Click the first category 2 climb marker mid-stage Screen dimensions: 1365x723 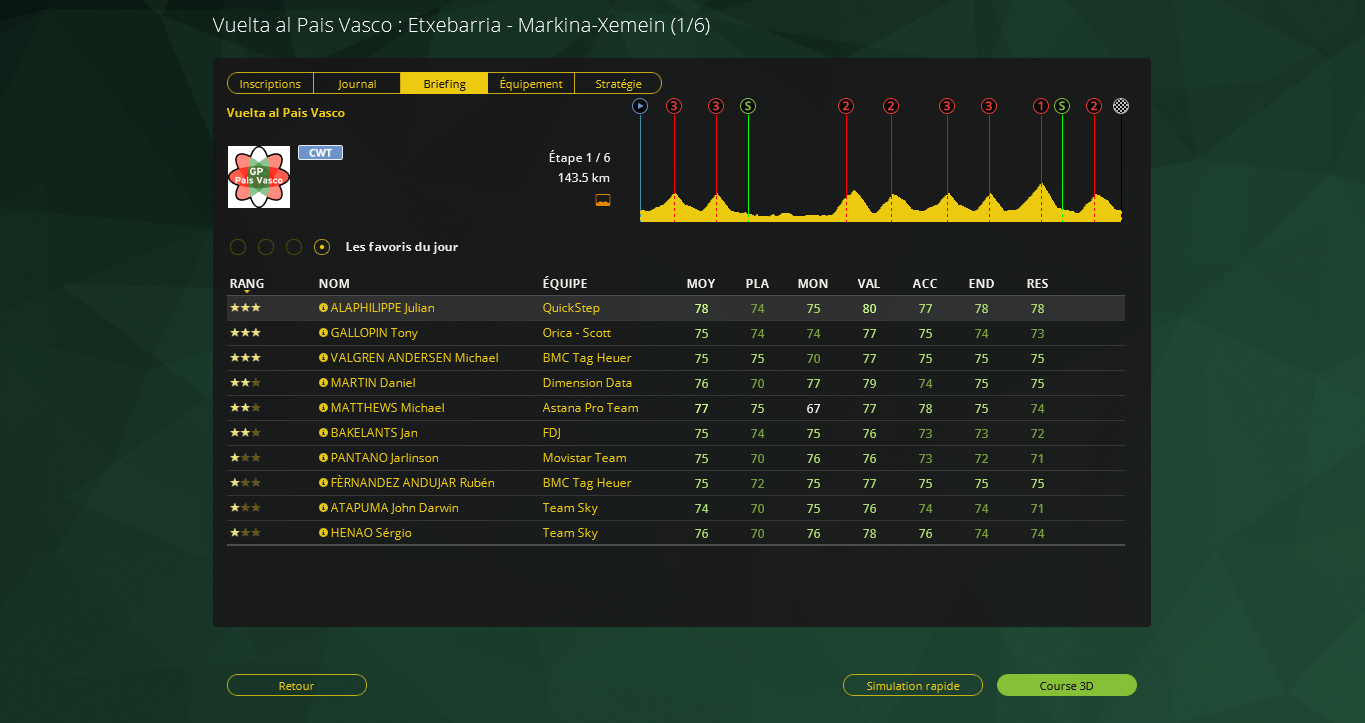tap(846, 106)
